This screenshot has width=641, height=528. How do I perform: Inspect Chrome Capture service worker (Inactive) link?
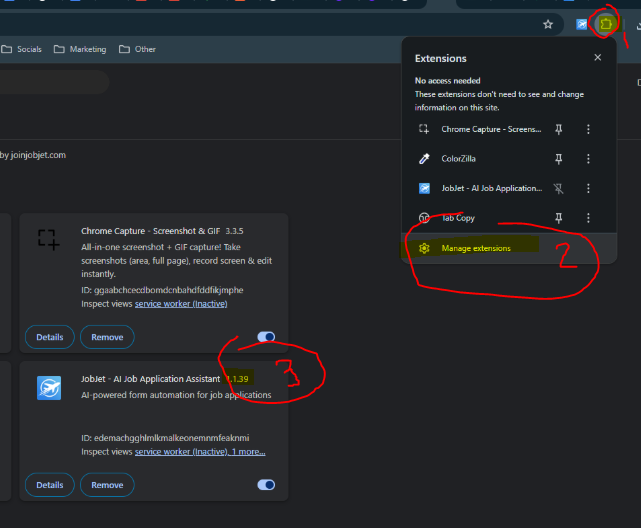pos(181,304)
